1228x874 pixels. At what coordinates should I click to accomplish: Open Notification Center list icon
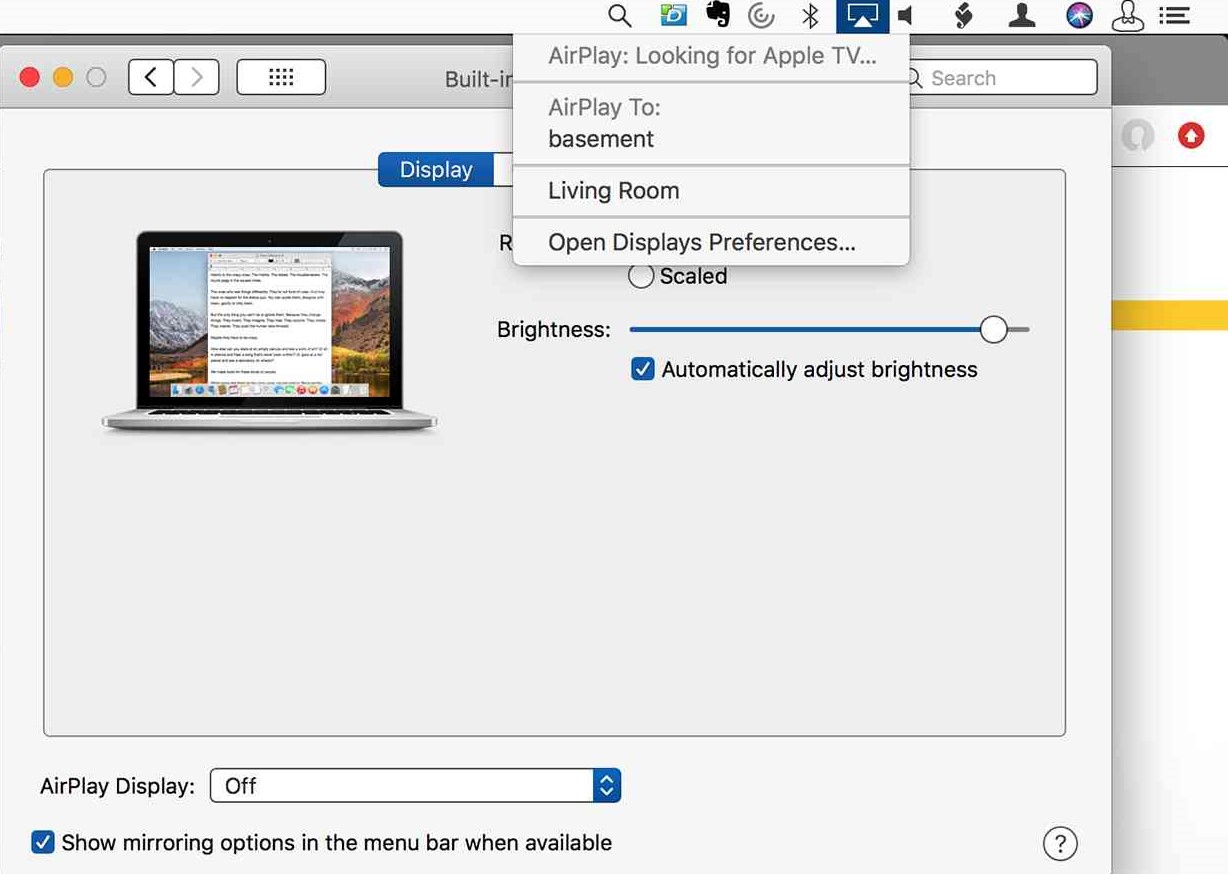point(1174,16)
